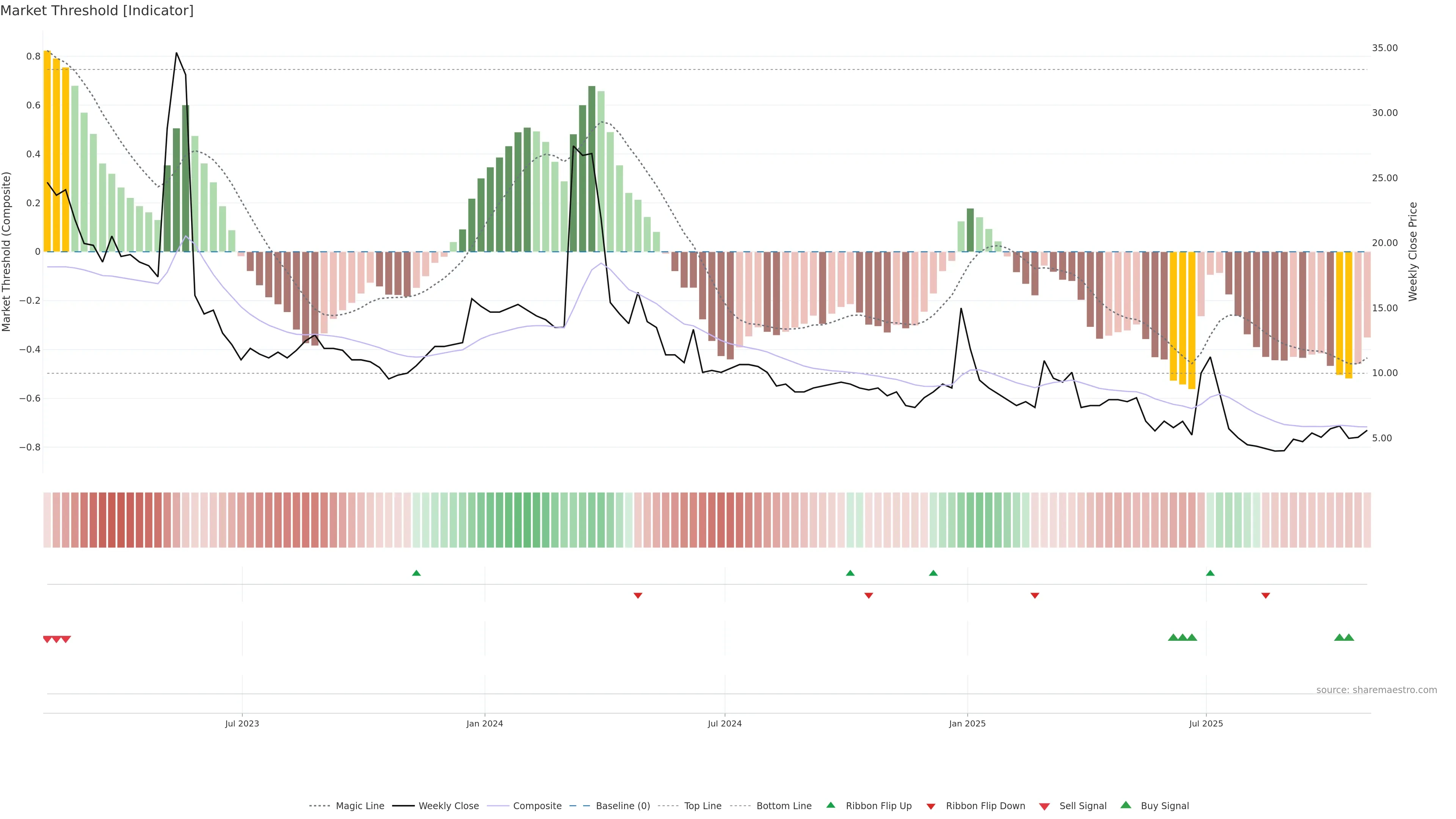Click the Buy Signal legend marker
This screenshot has height=819, width=1456.
click(x=1125, y=805)
